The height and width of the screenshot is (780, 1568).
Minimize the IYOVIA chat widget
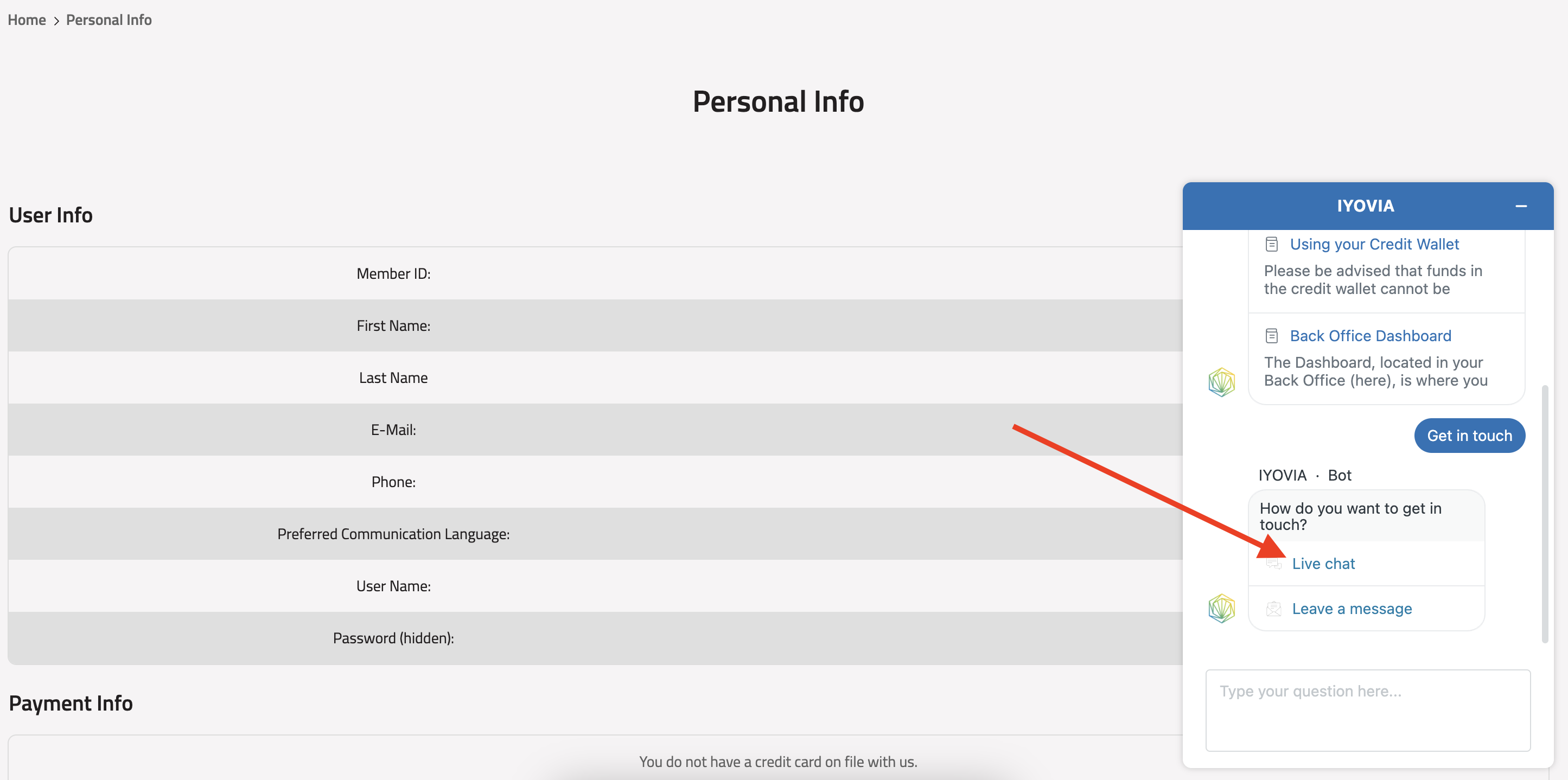pyautogui.click(x=1520, y=206)
